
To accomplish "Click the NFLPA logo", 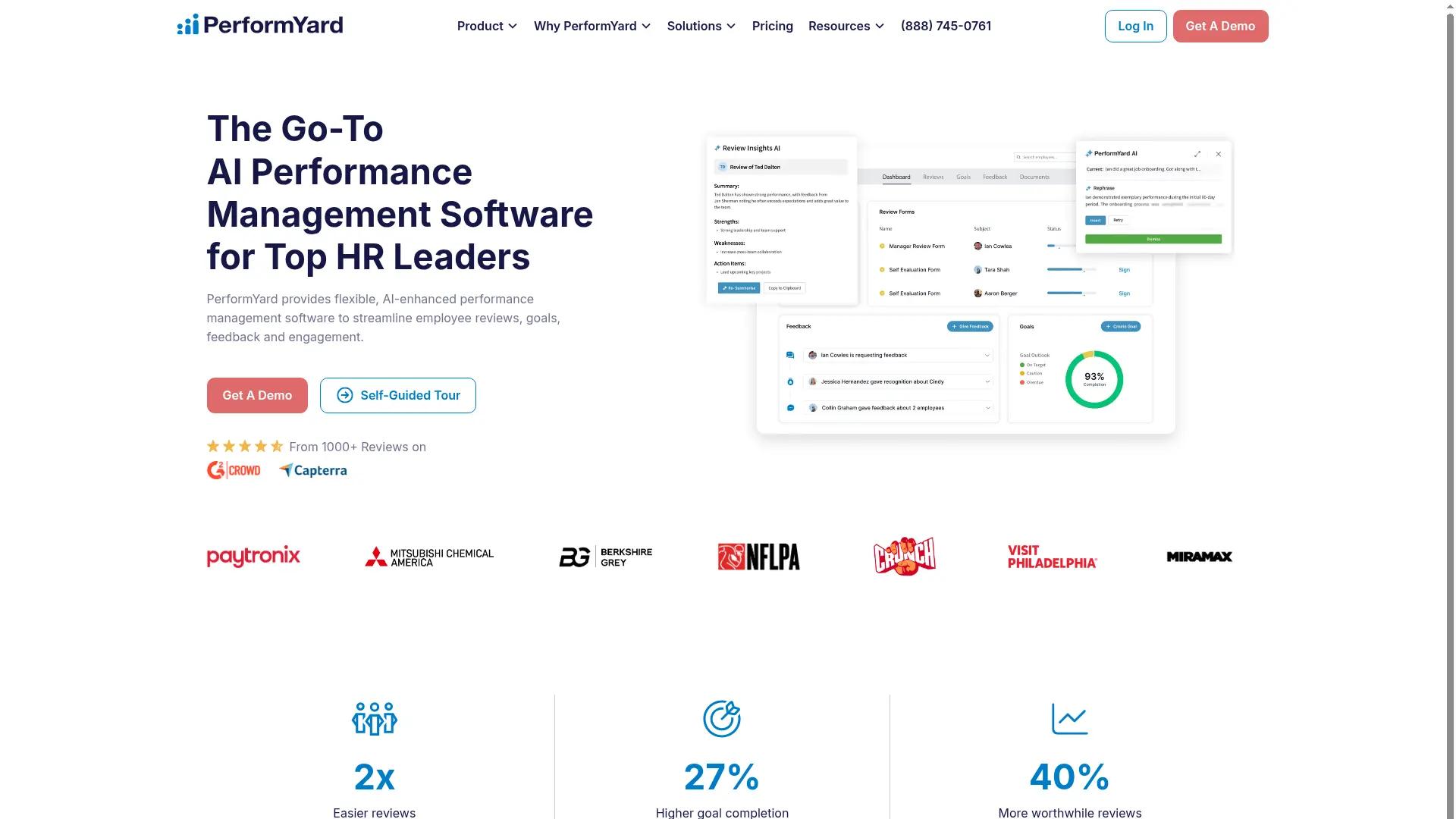I will 758,556.
